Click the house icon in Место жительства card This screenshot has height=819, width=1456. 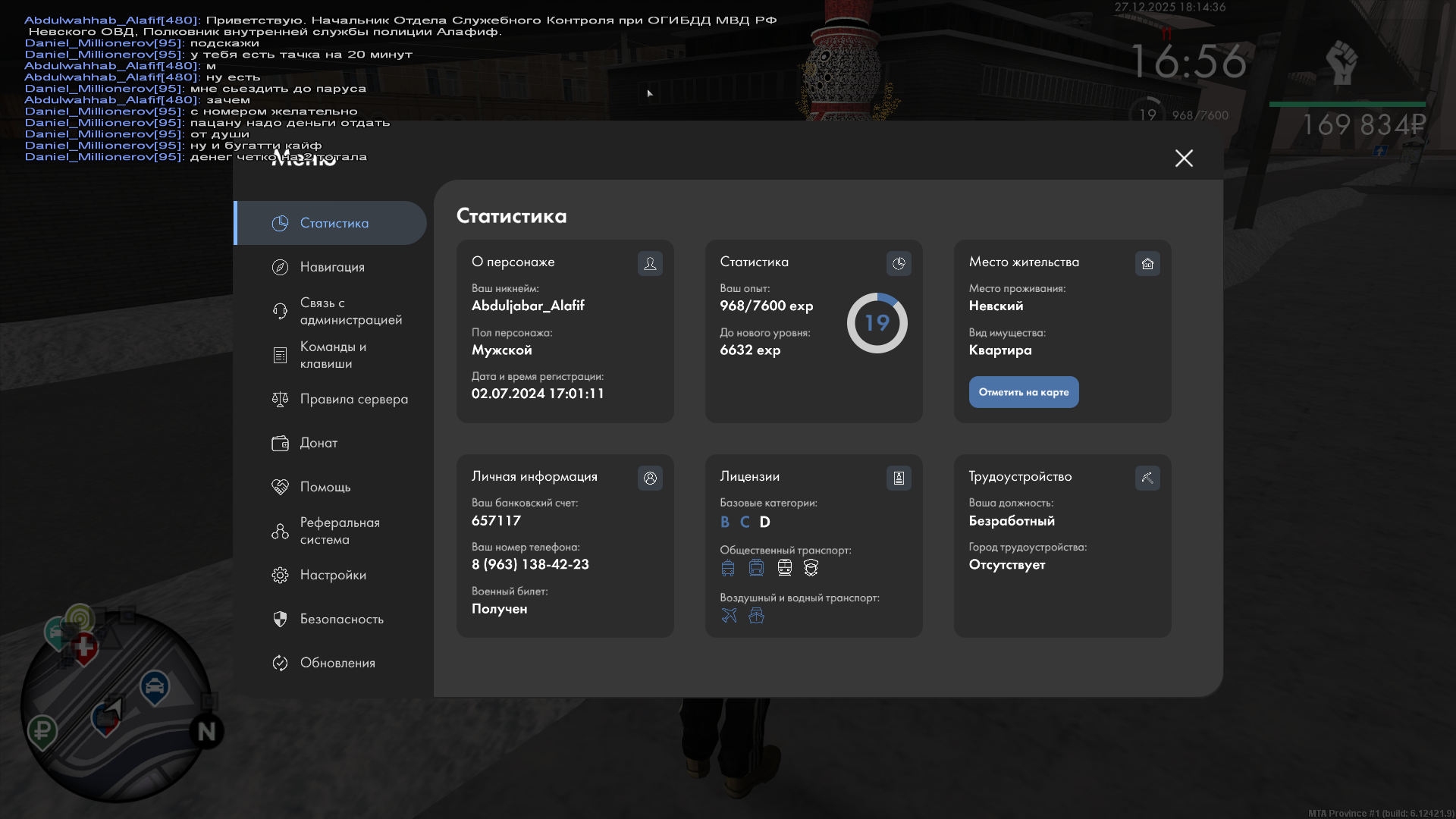coord(1147,263)
